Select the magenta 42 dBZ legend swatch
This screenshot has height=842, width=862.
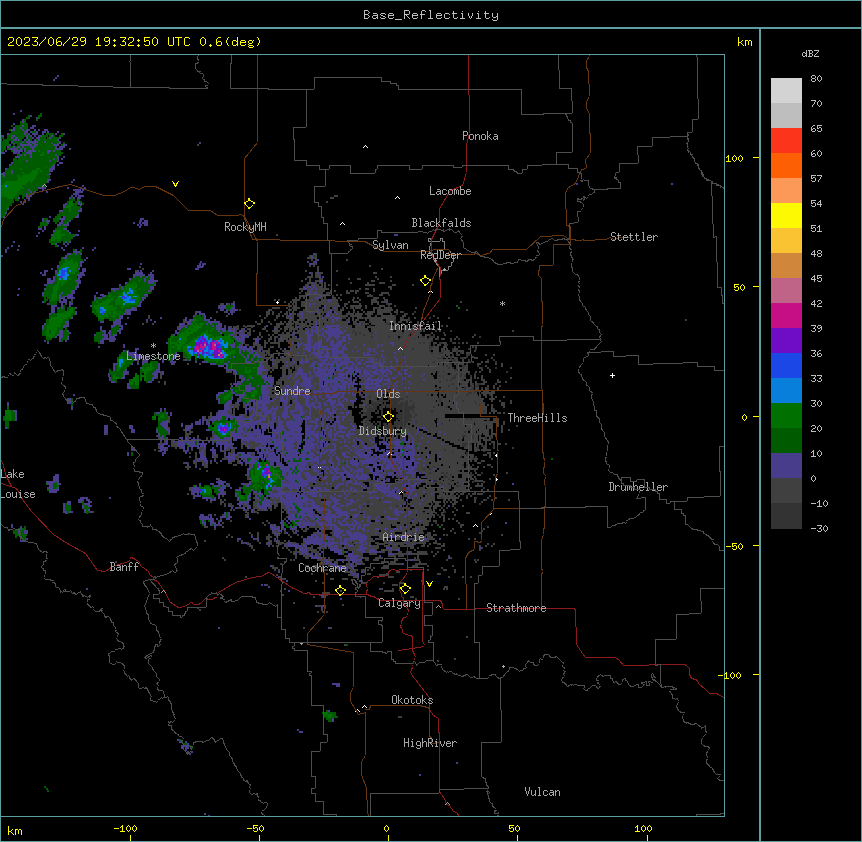point(786,315)
